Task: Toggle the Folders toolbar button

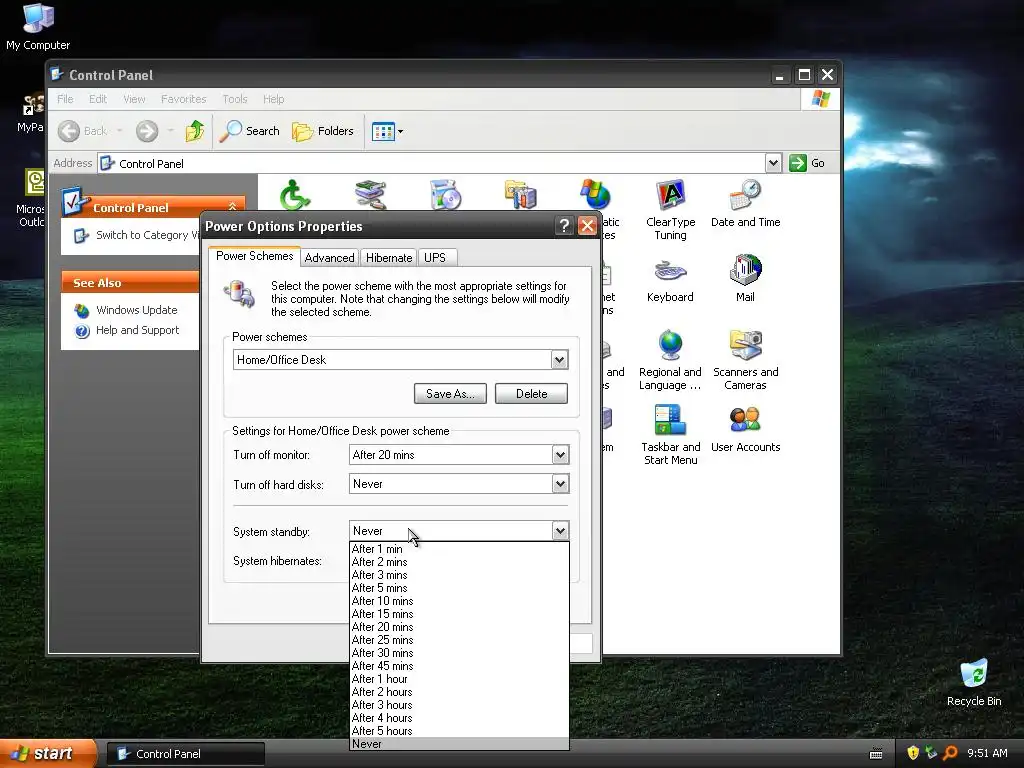Action: coord(323,131)
